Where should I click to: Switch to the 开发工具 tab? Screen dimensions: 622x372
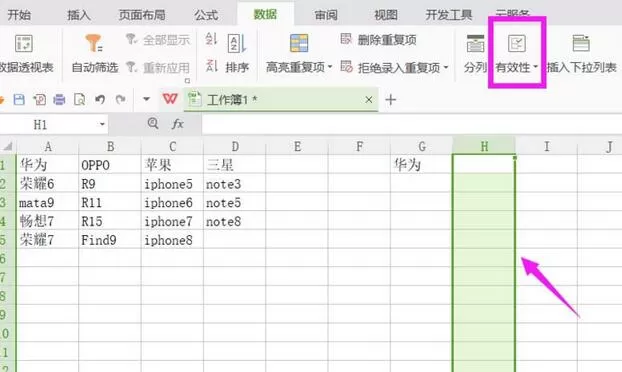[449, 15]
